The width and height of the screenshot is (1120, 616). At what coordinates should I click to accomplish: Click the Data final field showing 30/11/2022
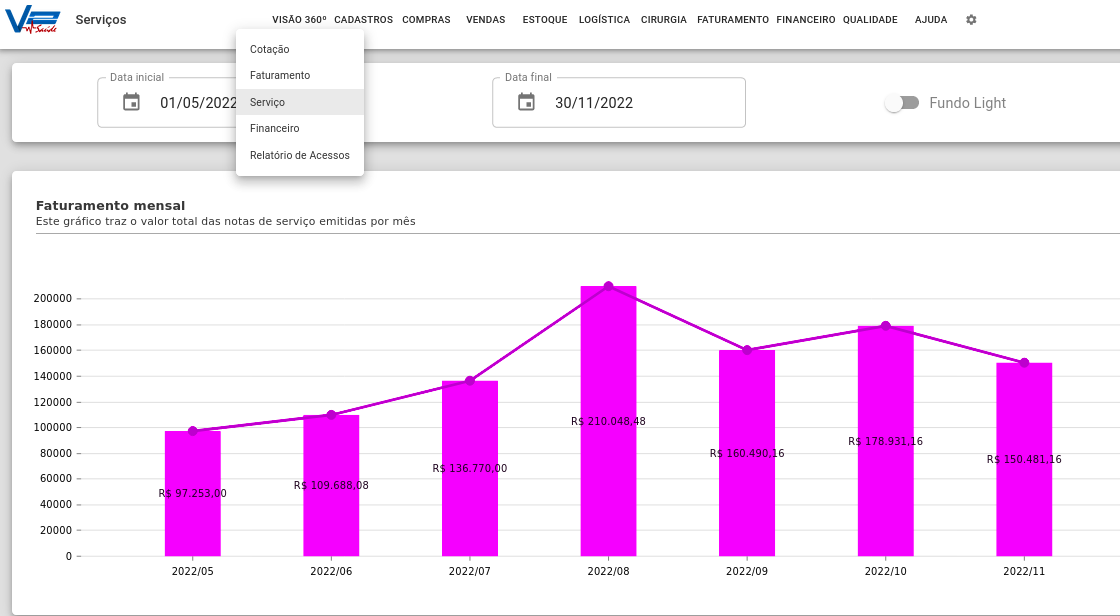[619, 102]
